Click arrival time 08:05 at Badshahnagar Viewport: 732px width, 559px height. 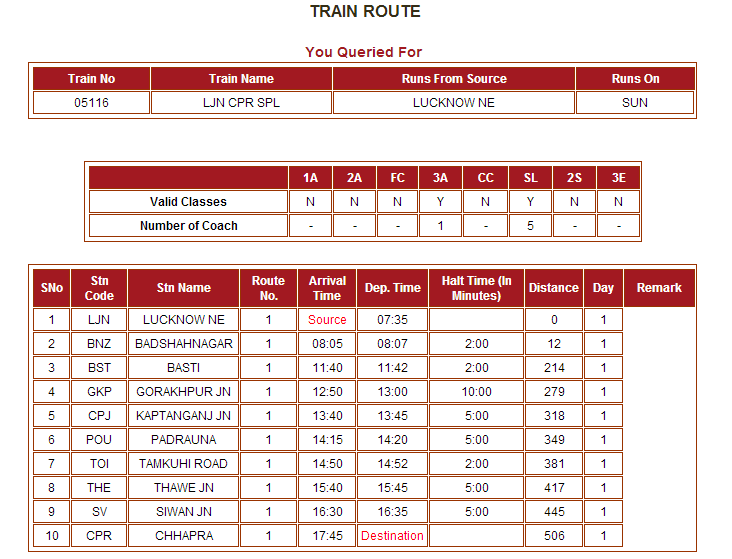coord(327,344)
